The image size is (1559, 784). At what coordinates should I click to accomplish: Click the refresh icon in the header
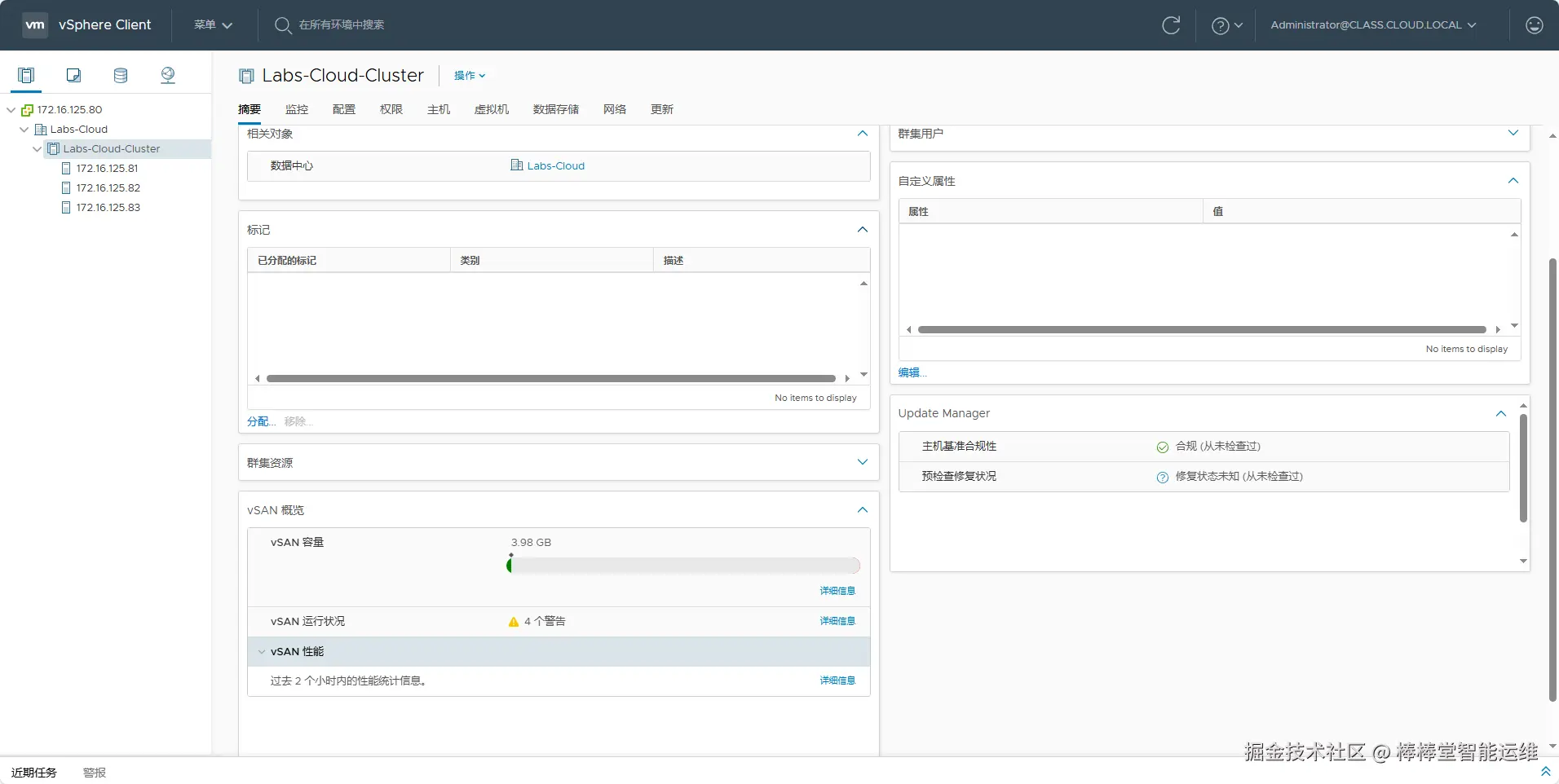click(x=1171, y=25)
